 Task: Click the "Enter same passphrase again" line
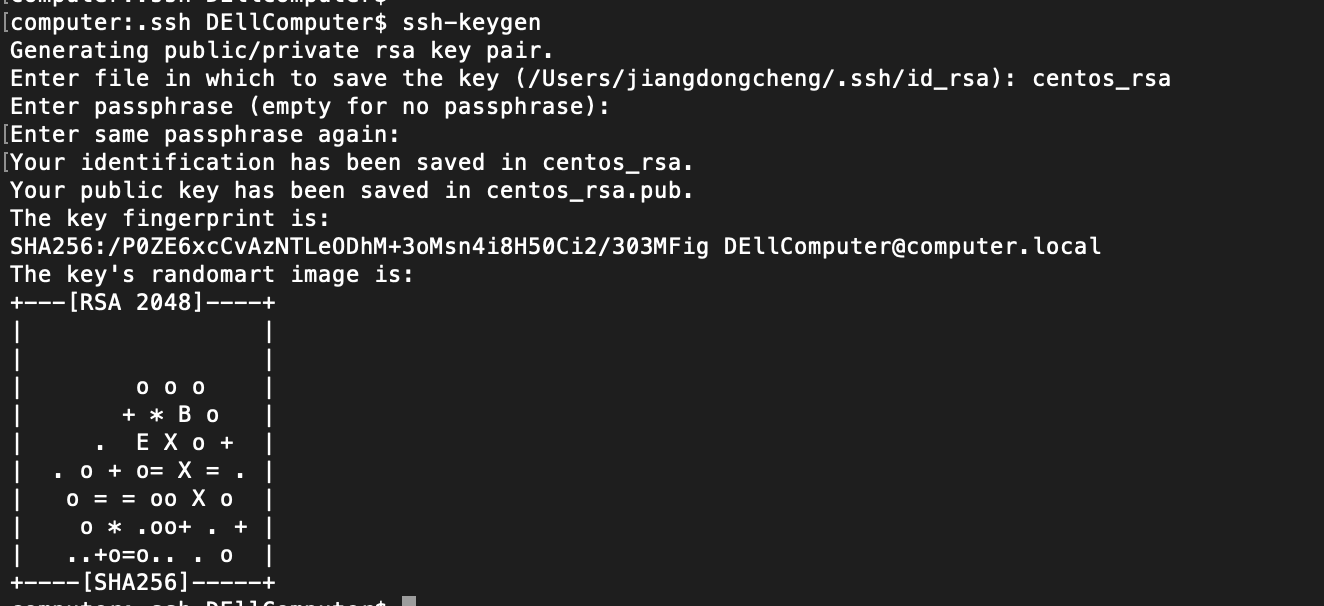point(205,134)
